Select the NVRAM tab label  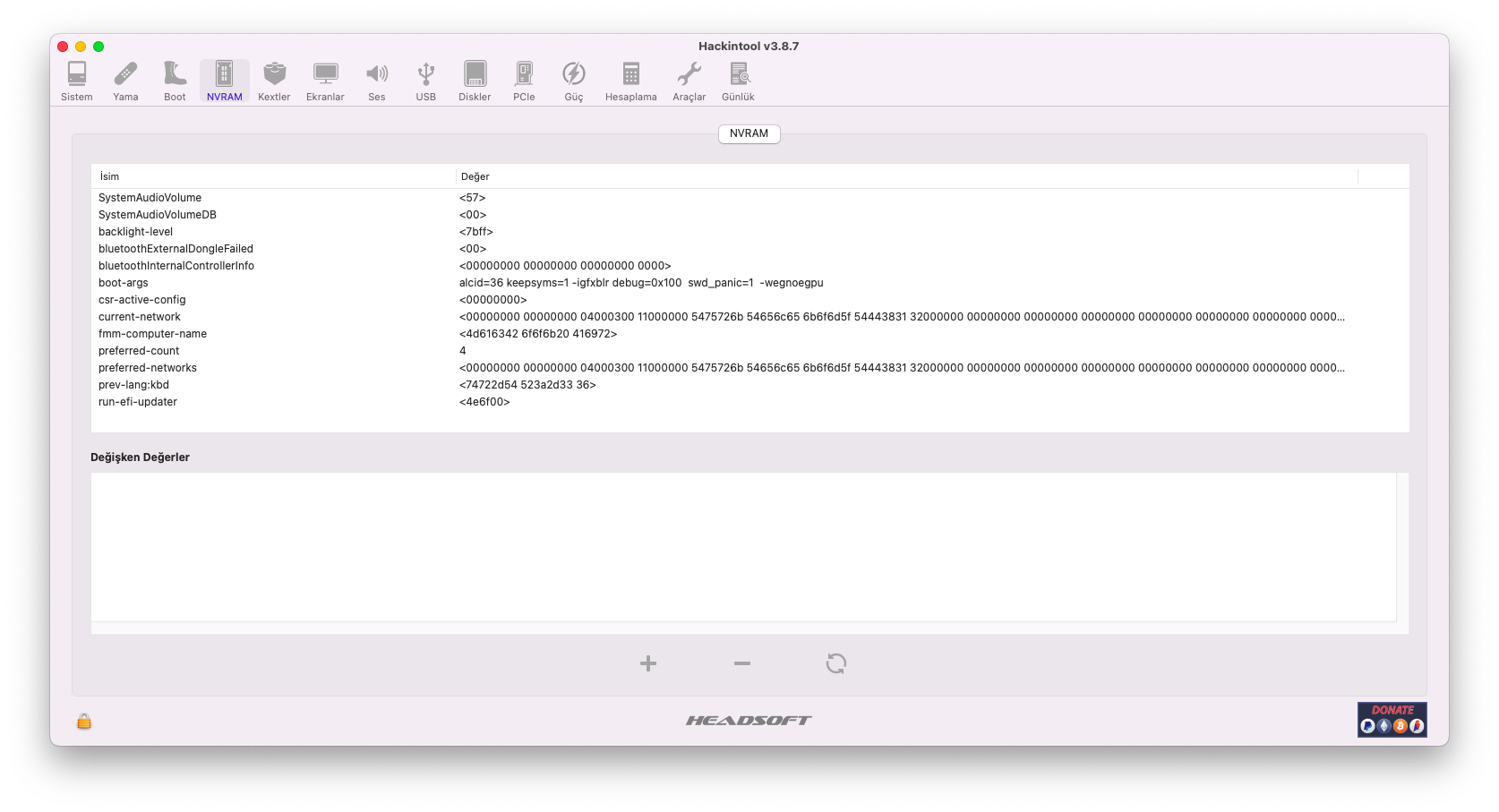pos(749,133)
